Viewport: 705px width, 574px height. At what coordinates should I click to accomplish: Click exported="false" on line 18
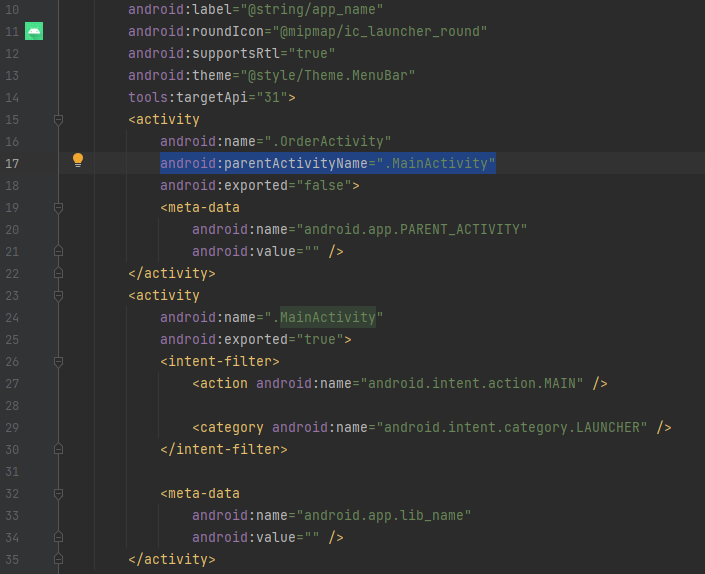tap(256, 185)
